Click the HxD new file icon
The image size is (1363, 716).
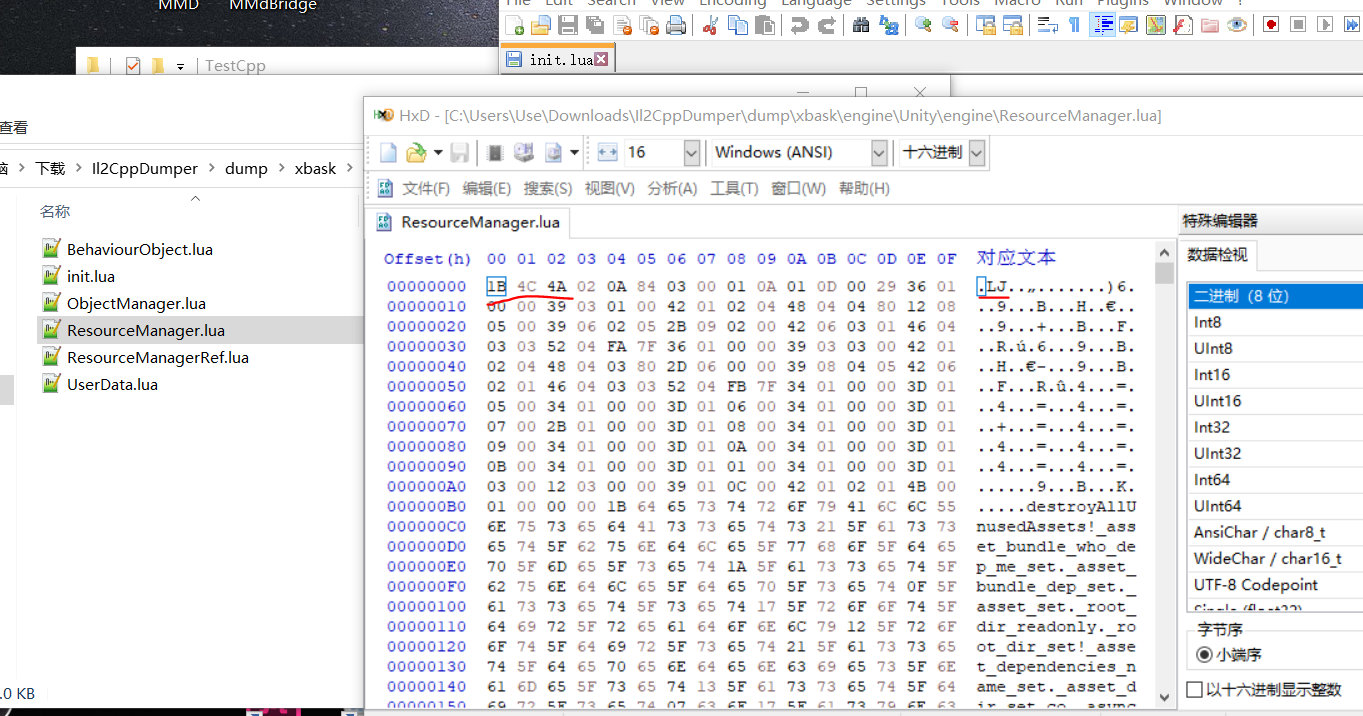tap(388, 153)
